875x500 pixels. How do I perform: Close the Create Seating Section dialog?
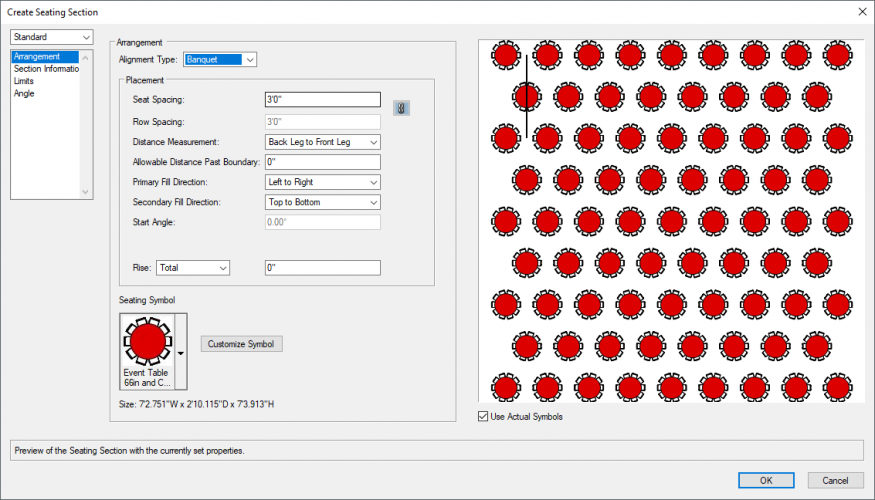(x=861, y=11)
